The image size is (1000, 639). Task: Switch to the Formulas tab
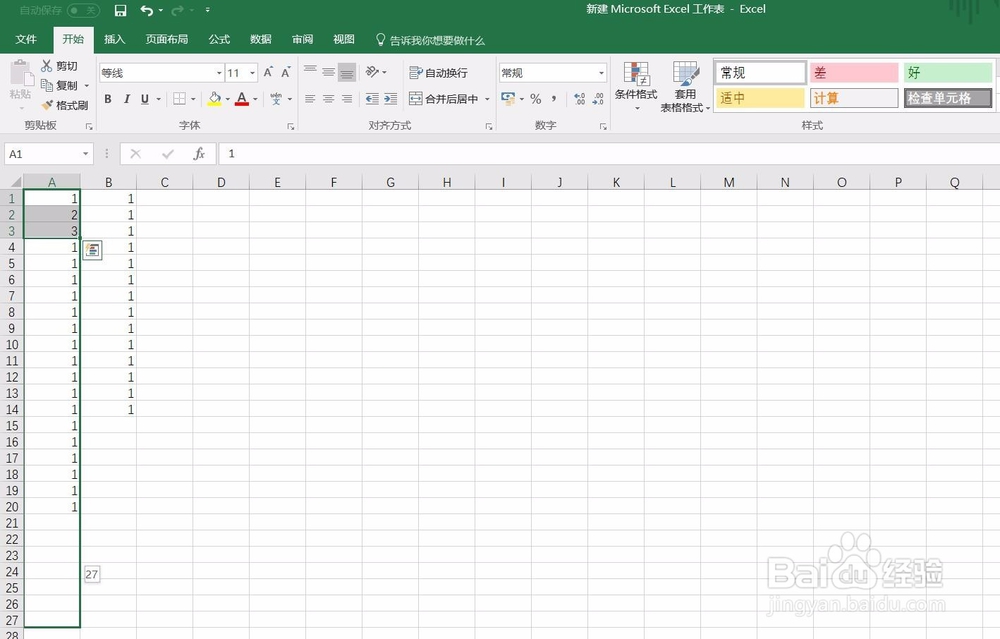coord(219,40)
